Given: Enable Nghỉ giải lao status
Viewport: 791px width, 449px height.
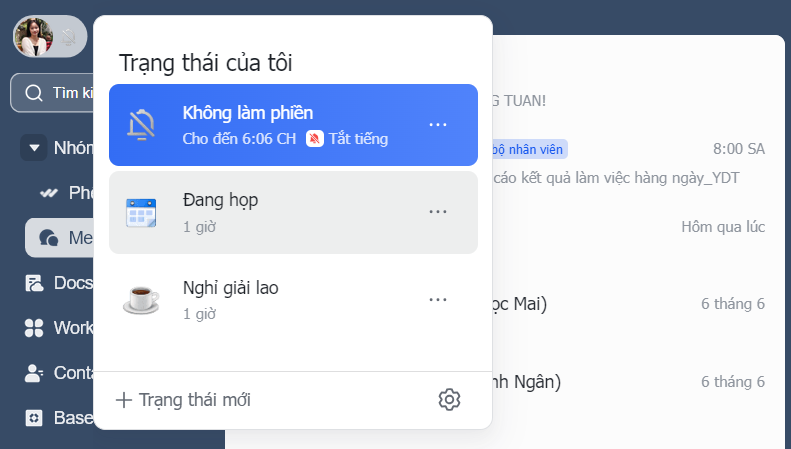Looking at the screenshot, I should pyautogui.click(x=293, y=300).
